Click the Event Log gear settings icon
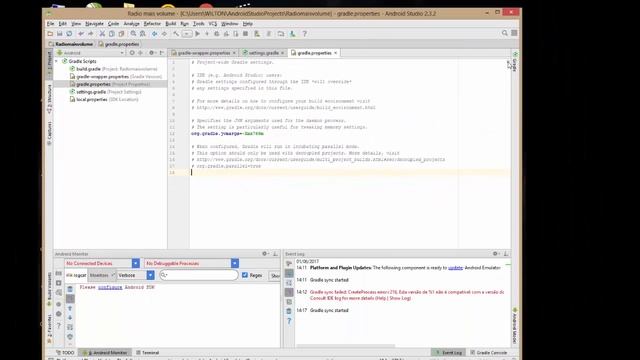Image resolution: width=640 pixels, height=360 pixels. tap(496, 254)
